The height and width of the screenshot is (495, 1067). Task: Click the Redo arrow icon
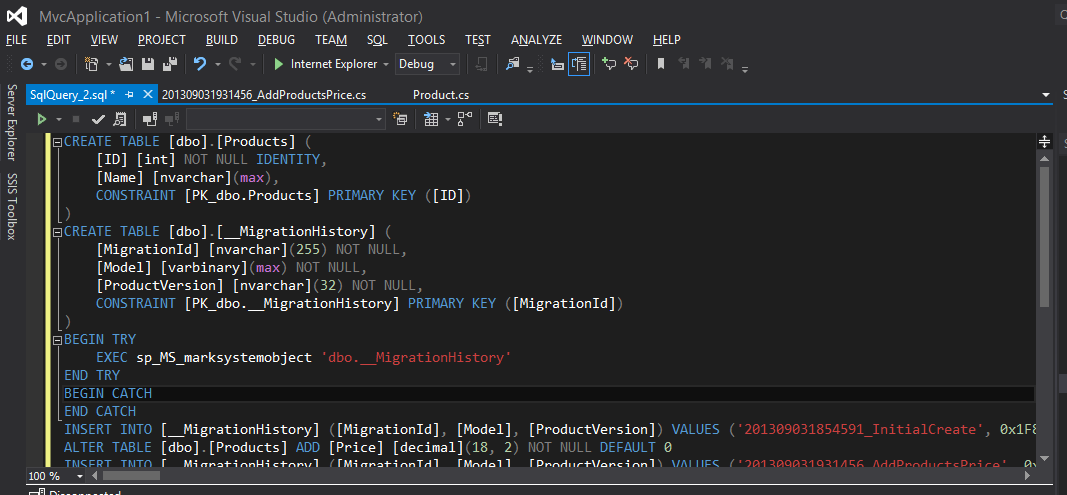(235, 64)
